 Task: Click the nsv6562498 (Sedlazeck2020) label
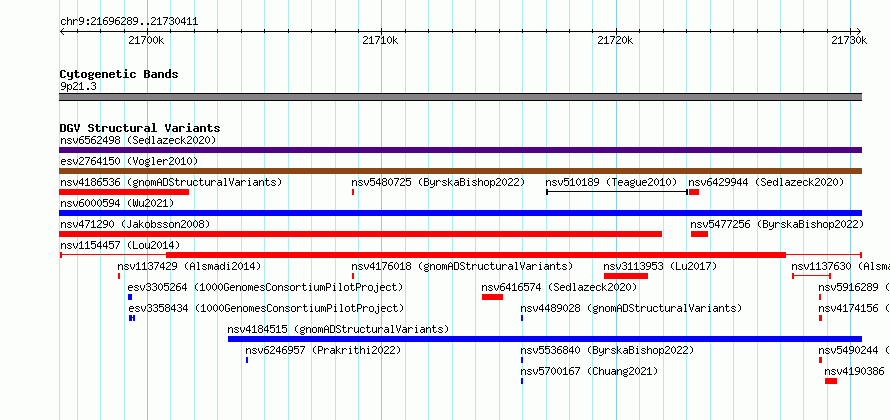point(138,140)
